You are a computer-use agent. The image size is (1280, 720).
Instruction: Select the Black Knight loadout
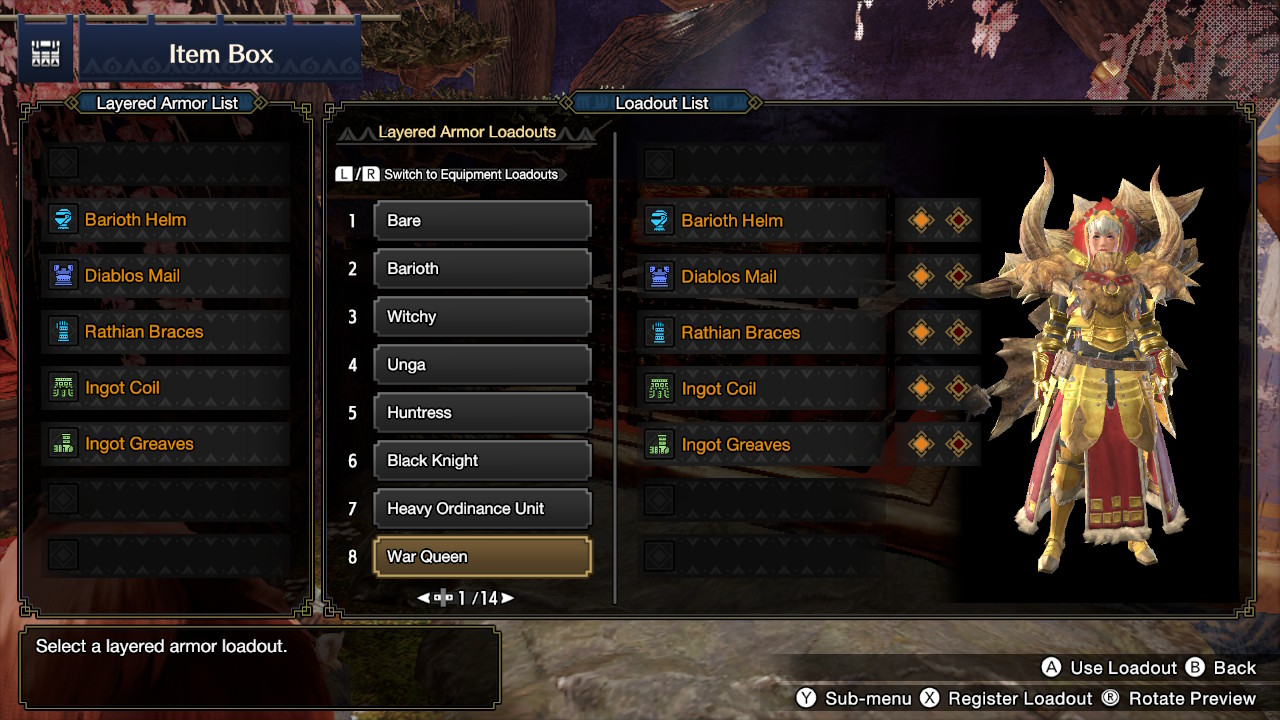pyautogui.click(x=482, y=461)
